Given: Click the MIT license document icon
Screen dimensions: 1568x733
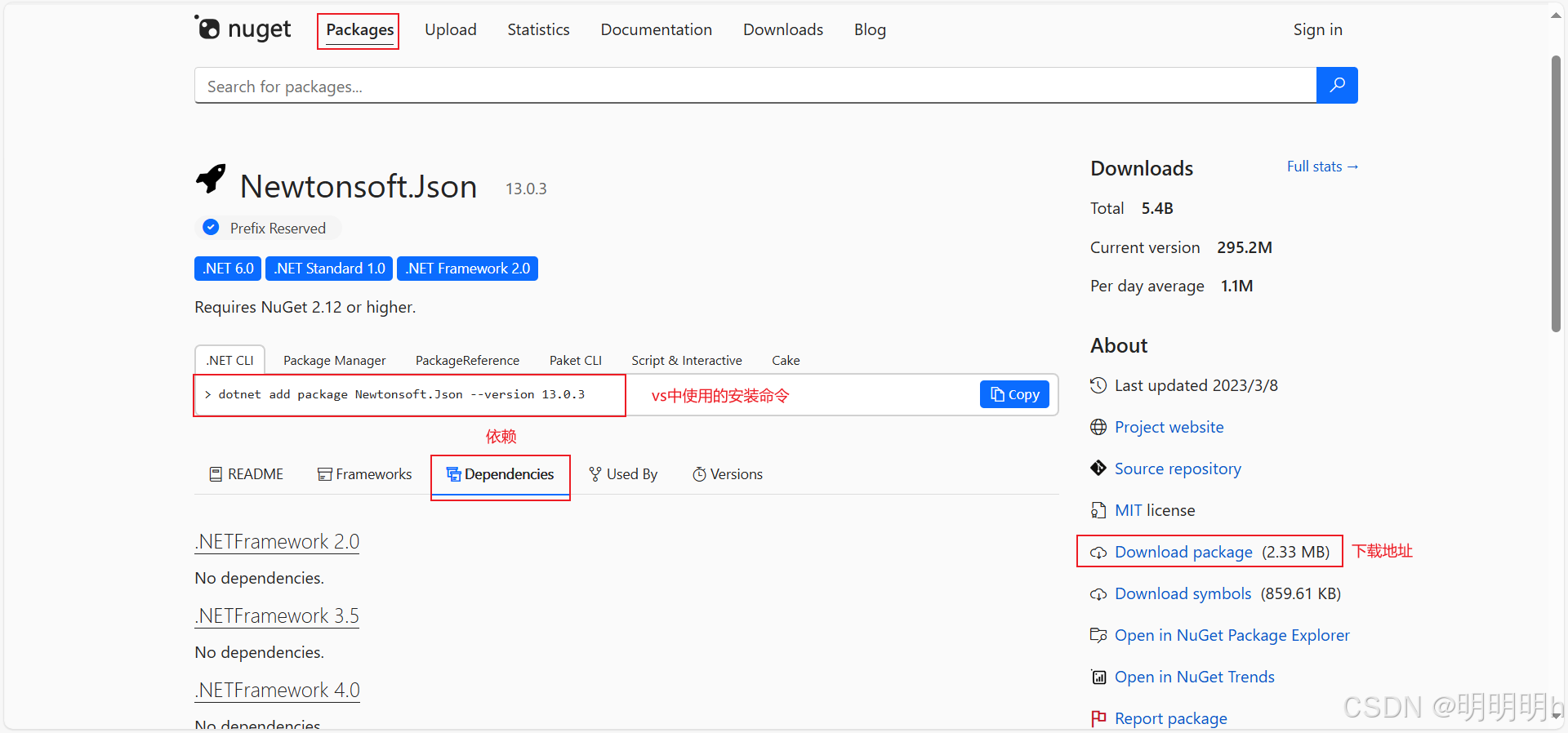Looking at the screenshot, I should coord(1098,510).
